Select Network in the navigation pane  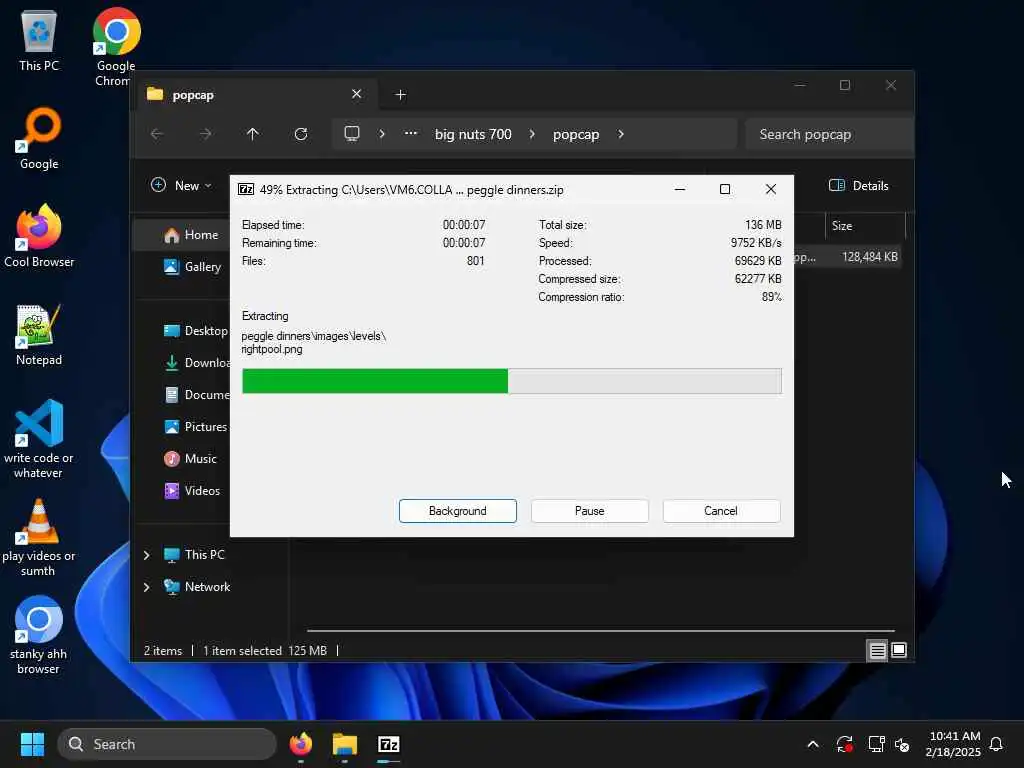click(197, 587)
